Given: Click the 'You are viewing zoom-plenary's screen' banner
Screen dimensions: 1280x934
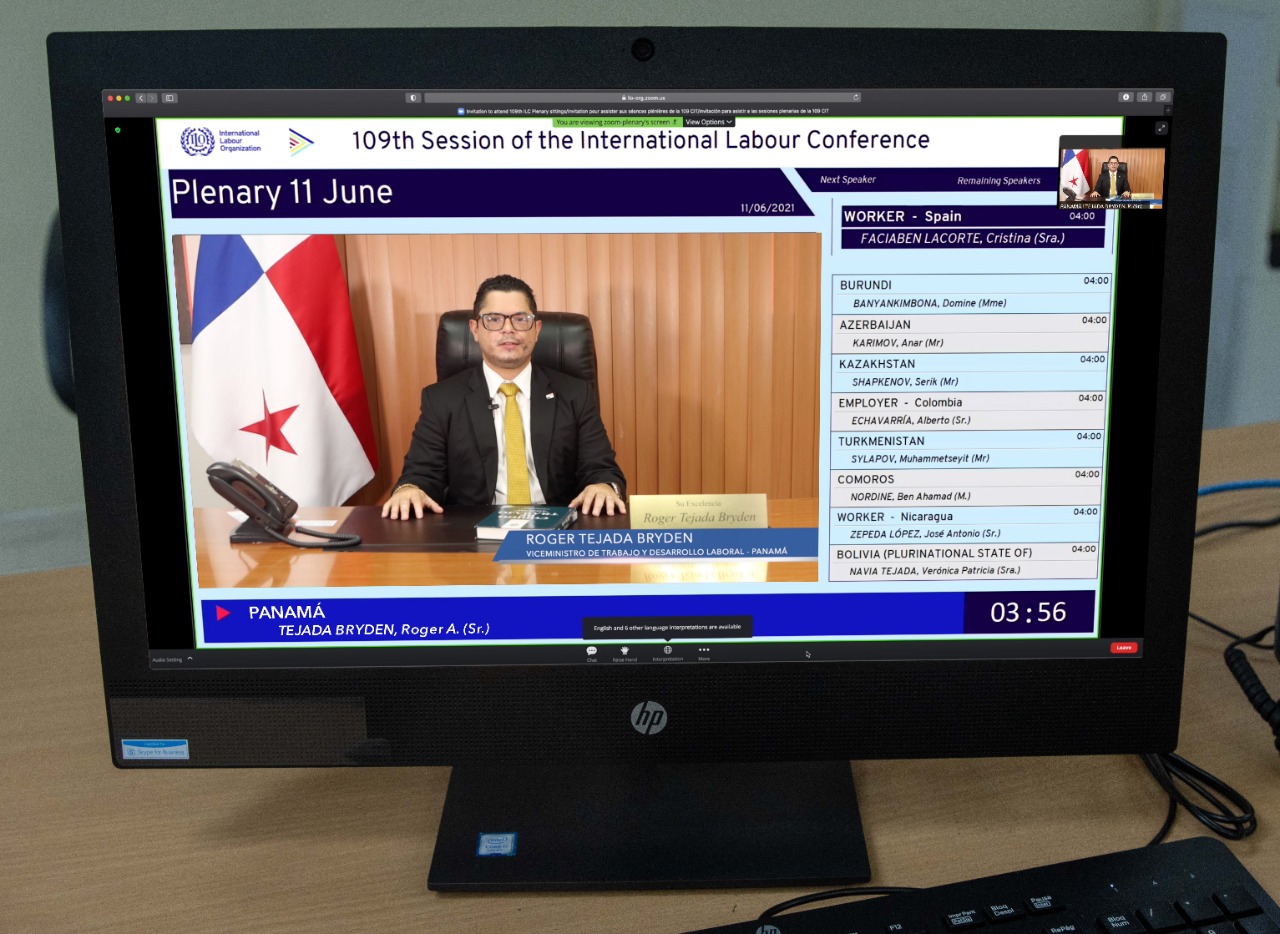Looking at the screenshot, I should coord(616,122).
